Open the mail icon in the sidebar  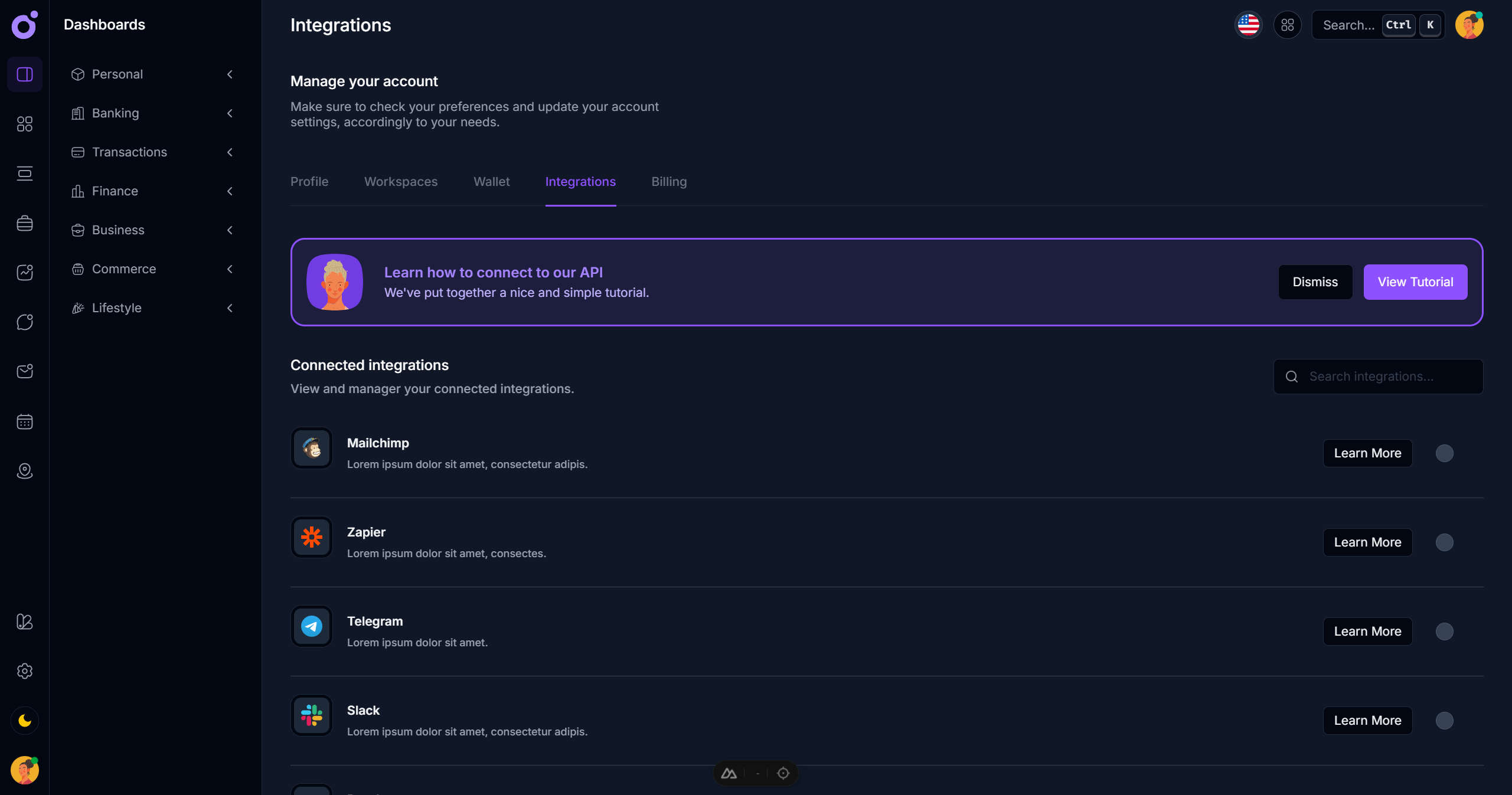point(24,371)
